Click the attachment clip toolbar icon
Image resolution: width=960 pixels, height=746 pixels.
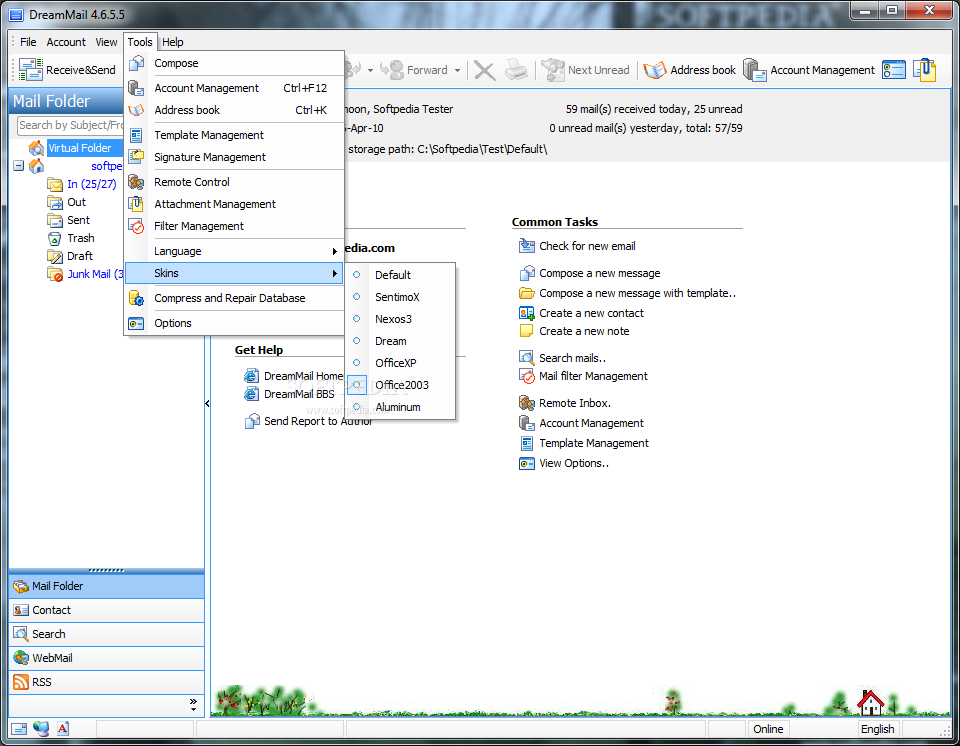pyautogui.click(x=924, y=70)
